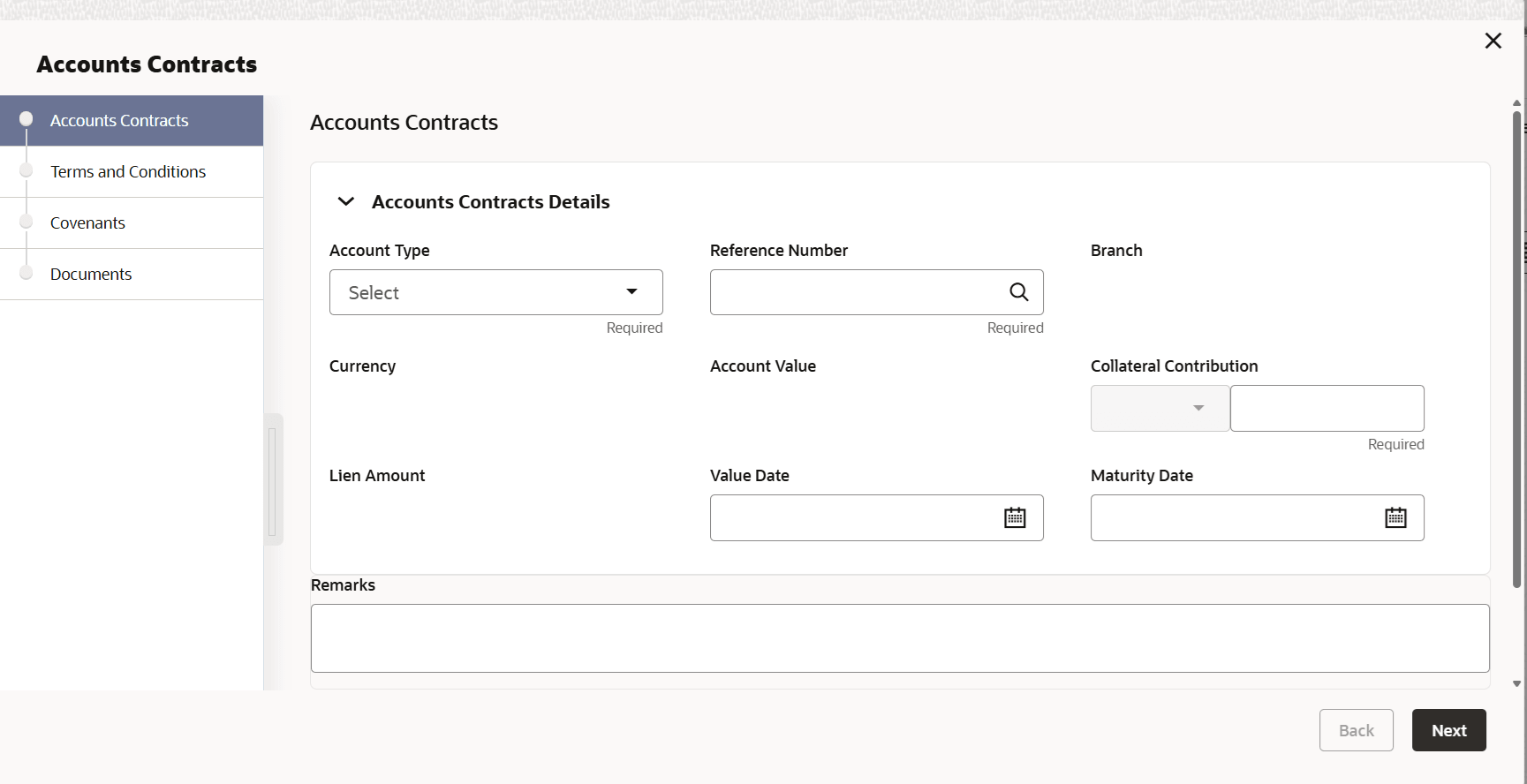Click into the Maturity Date field
Image resolution: width=1527 pixels, height=784 pixels.
click(x=1232, y=518)
